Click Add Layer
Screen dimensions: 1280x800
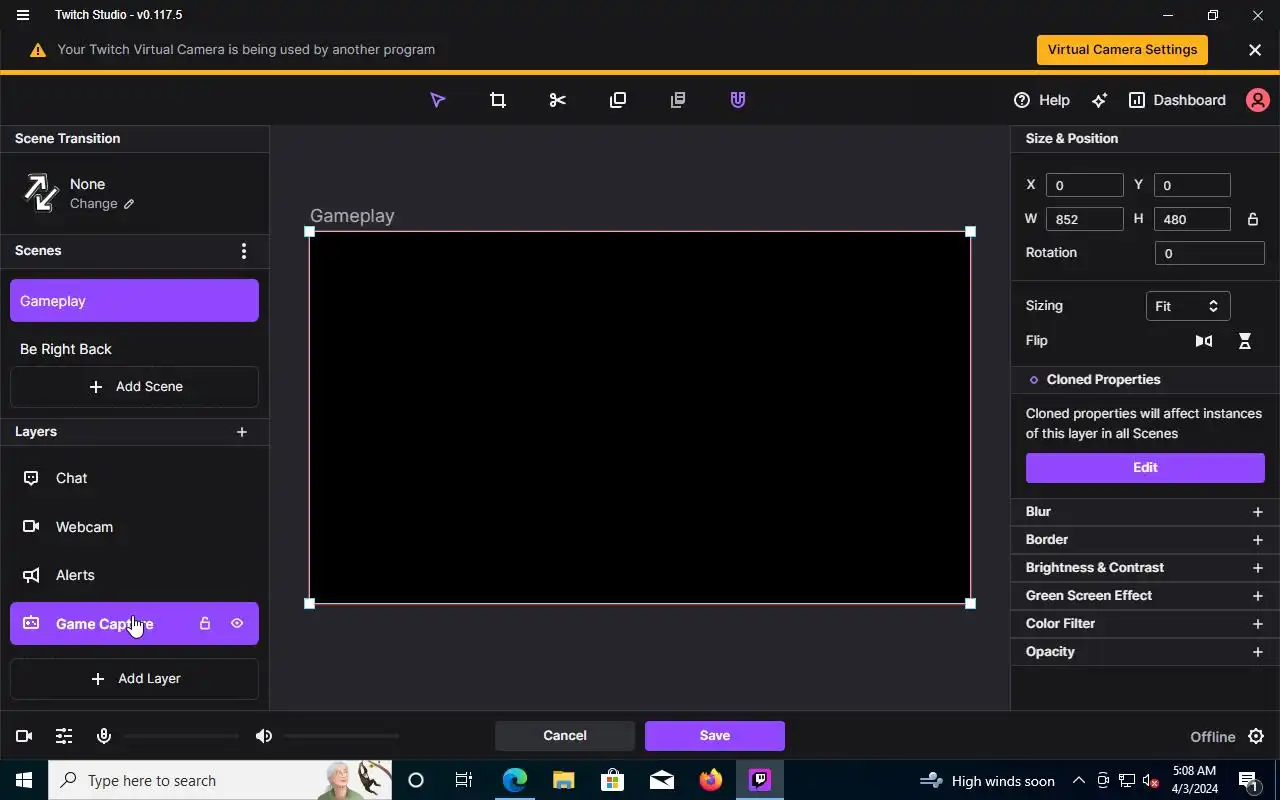tap(134, 678)
